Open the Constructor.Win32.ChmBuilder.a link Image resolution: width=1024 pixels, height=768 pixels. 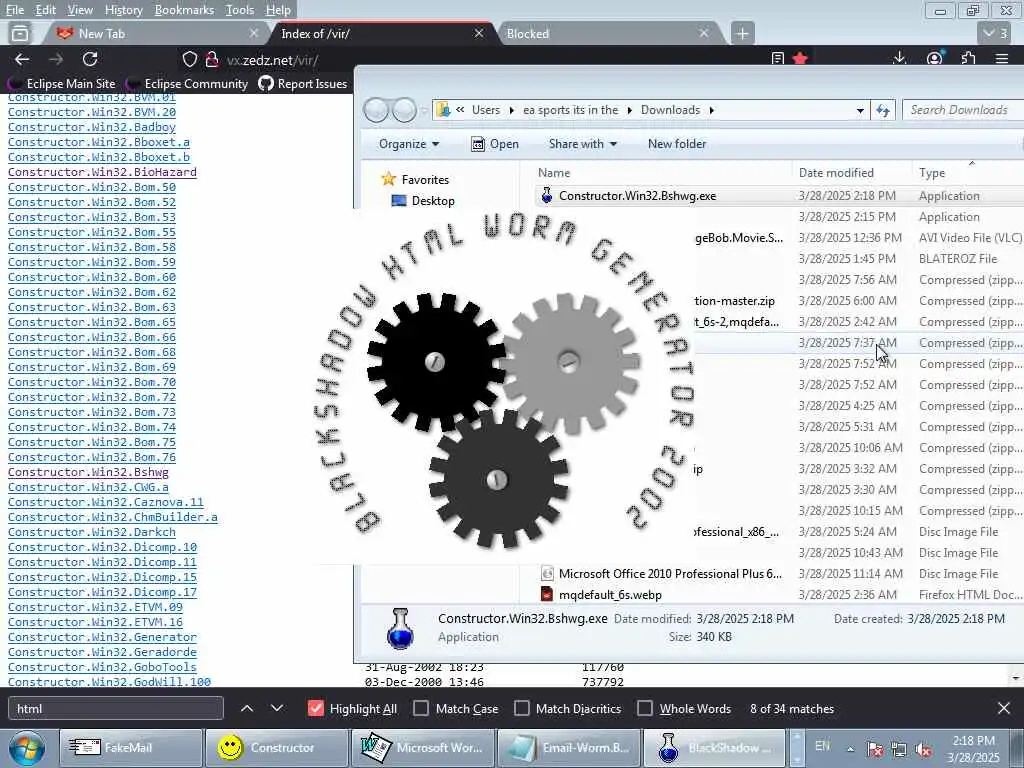[x=112, y=517]
